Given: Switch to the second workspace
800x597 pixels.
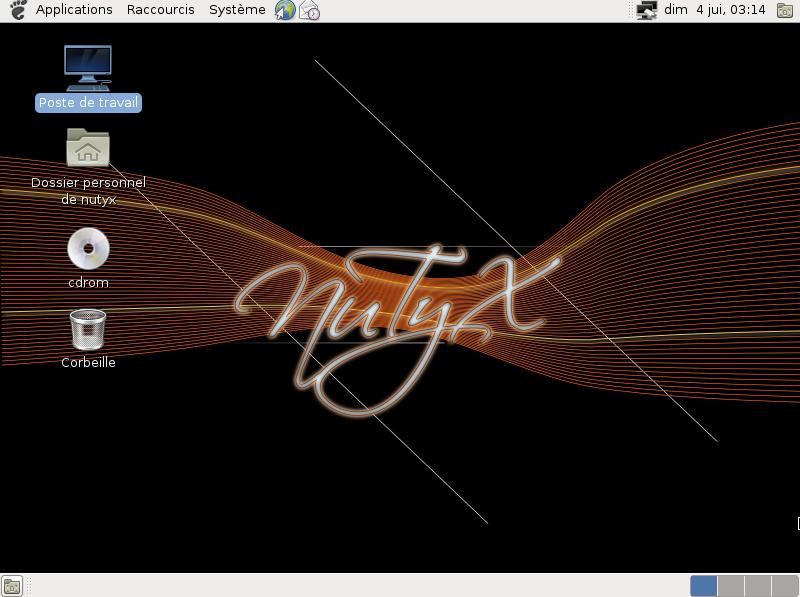Looking at the screenshot, I should point(731,586).
